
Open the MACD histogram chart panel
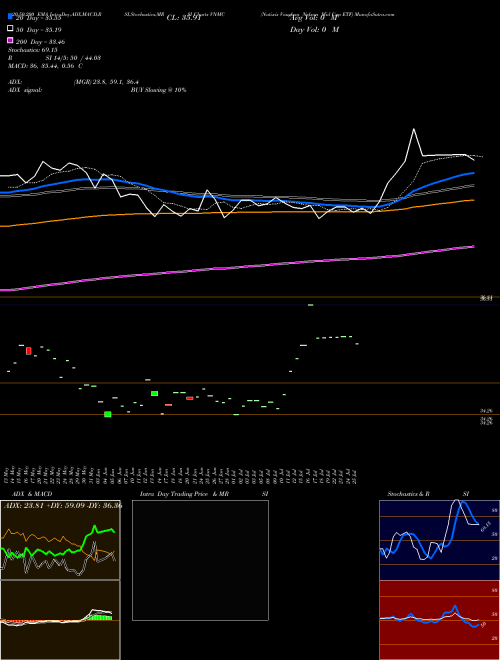60,620
